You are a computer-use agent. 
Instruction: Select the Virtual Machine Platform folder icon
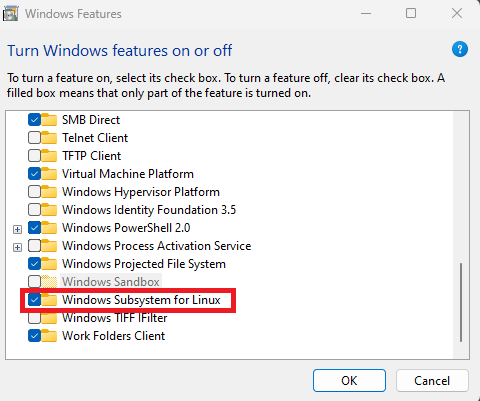(x=49, y=173)
